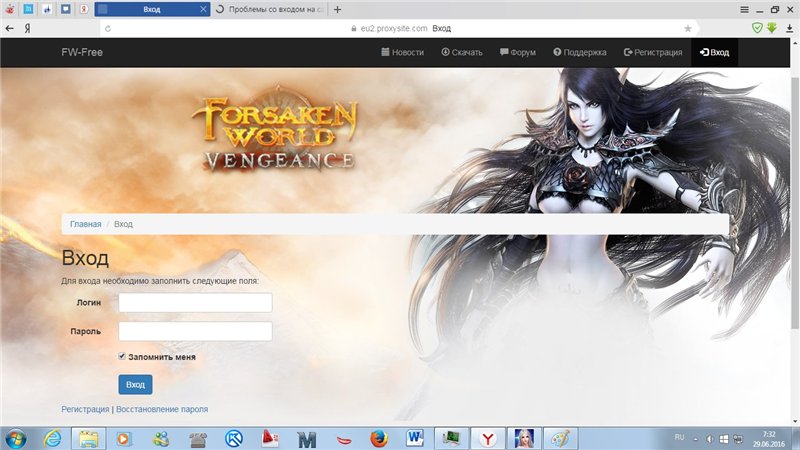Open the 'M' taskbar icon

tap(307, 439)
